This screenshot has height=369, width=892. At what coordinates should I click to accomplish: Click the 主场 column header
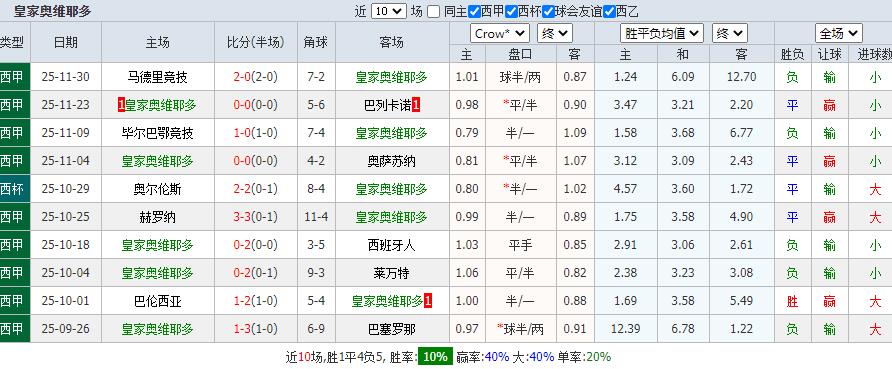(x=158, y=42)
